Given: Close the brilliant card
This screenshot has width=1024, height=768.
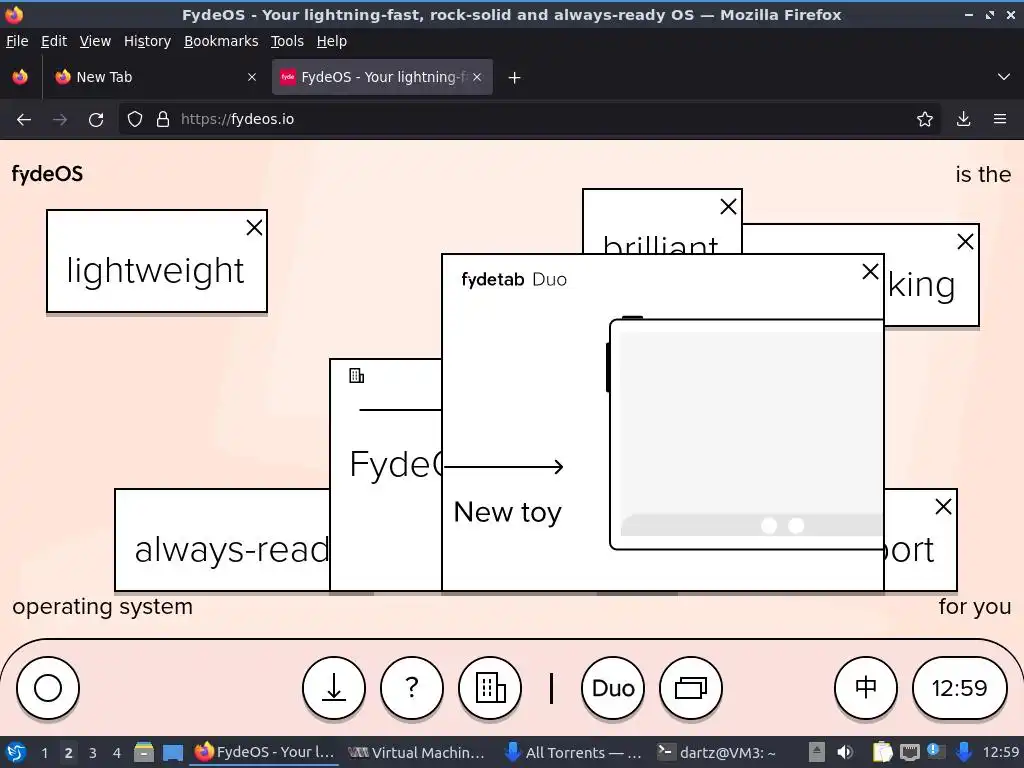Looking at the screenshot, I should click(728, 206).
